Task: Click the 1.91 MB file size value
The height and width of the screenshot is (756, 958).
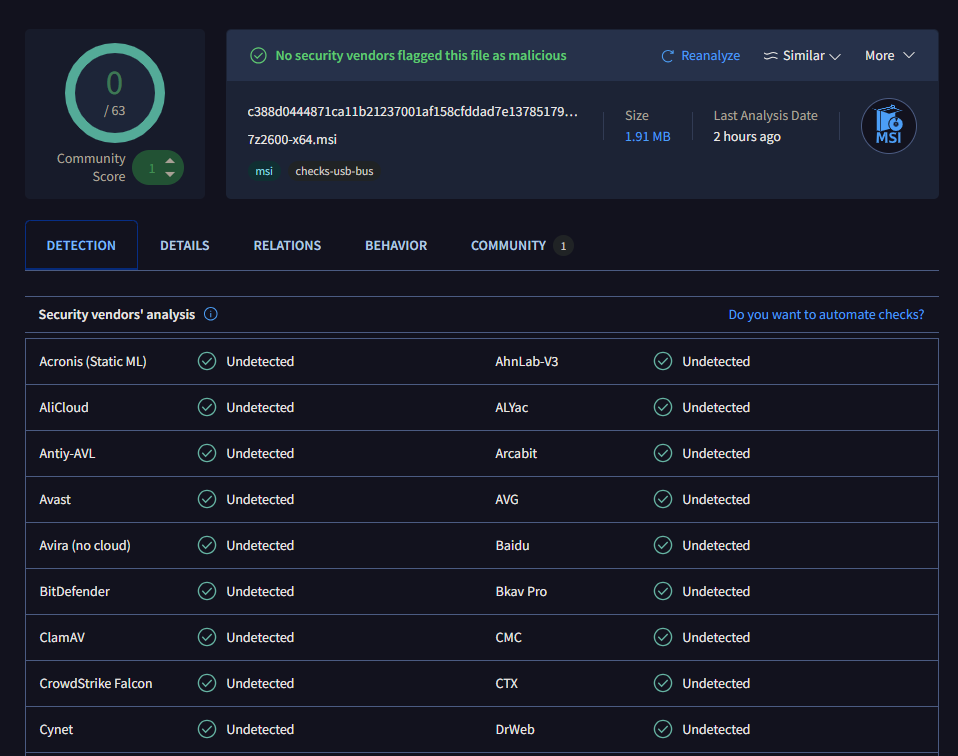Action: (x=647, y=137)
